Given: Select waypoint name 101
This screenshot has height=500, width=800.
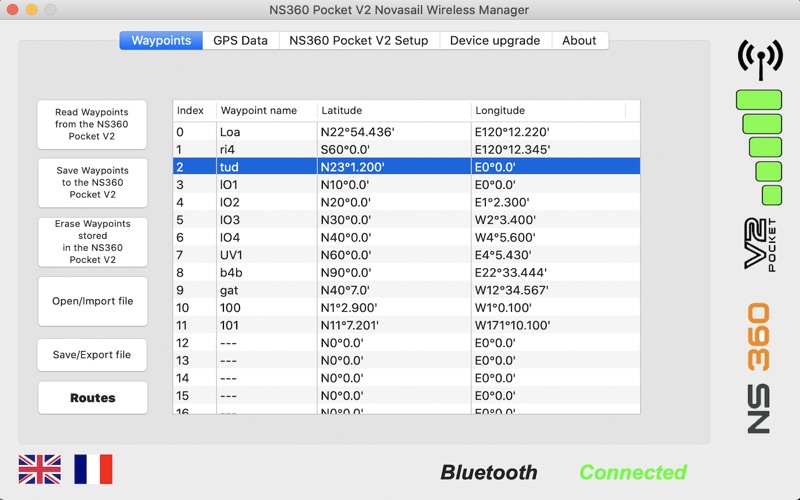Looking at the screenshot, I should [x=229, y=326].
